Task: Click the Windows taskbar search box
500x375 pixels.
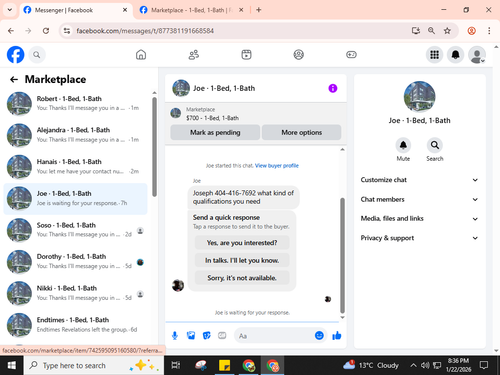Action: pyautogui.click(x=94, y=366)
